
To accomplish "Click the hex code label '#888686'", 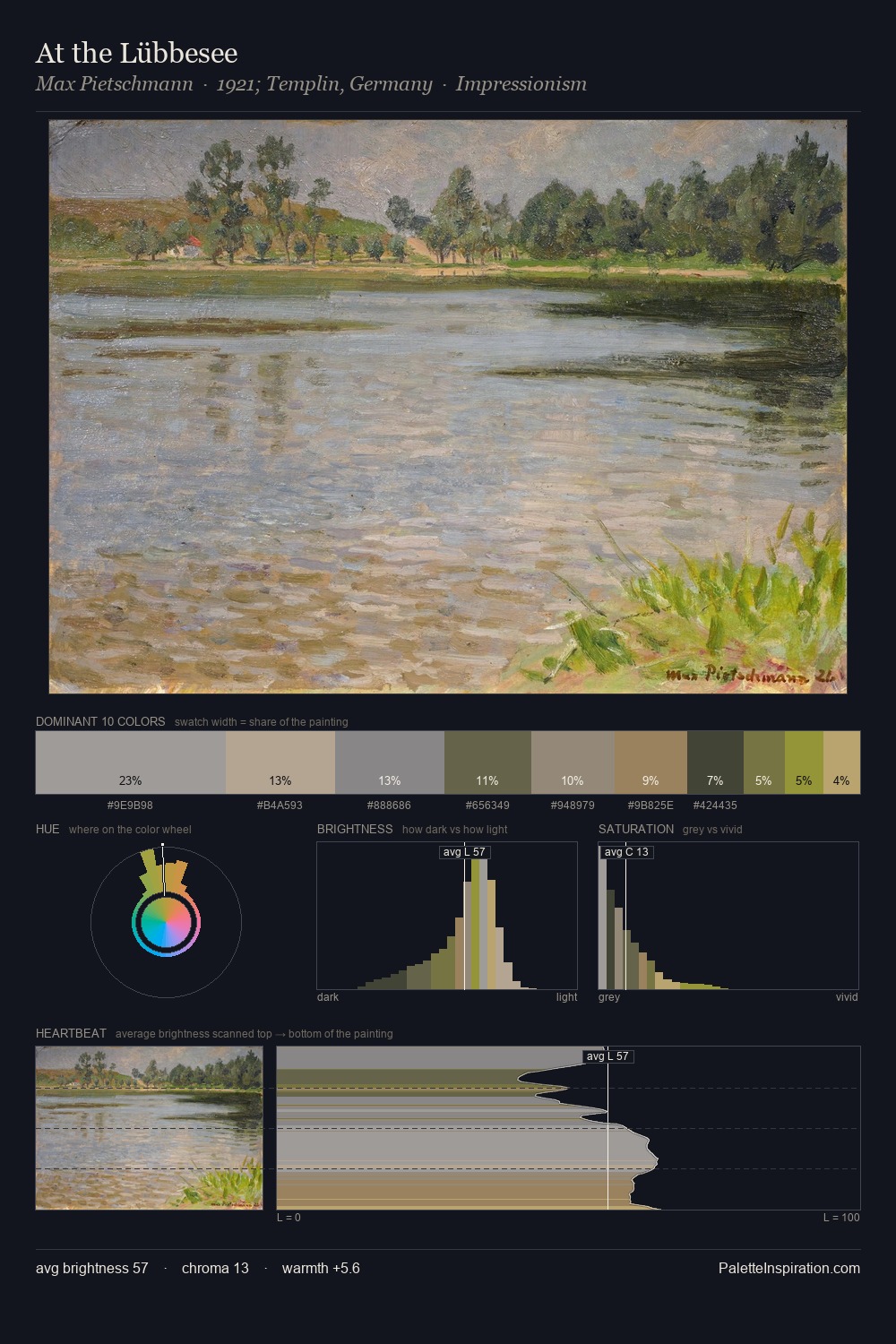I will 389,806.
